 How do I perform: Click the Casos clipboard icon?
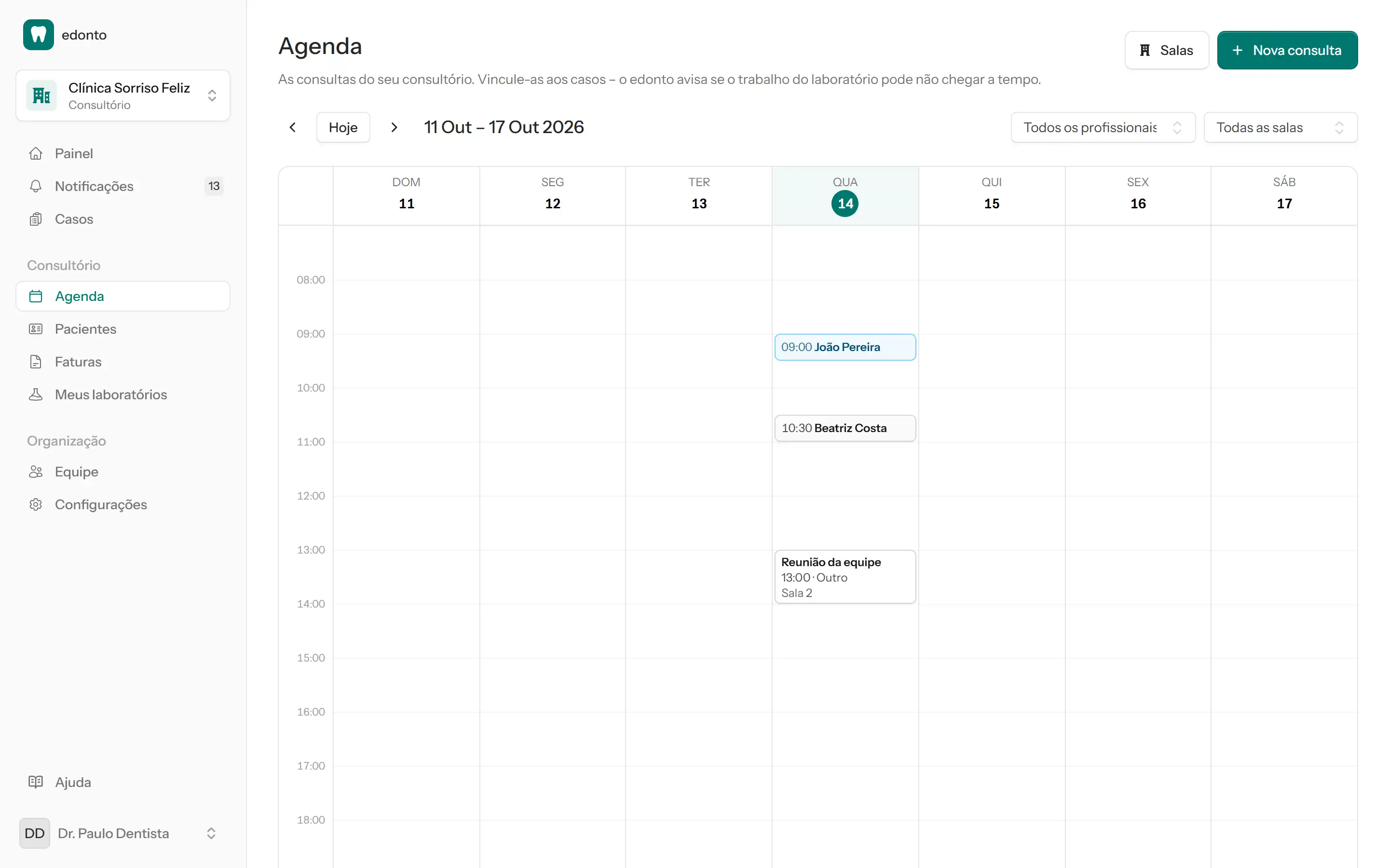pos(36,219)
